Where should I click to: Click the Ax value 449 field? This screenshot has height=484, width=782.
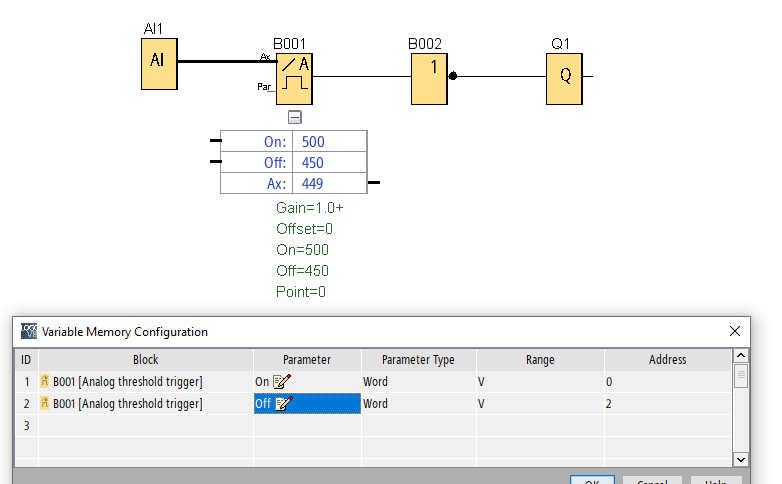(x=329, y=184)
